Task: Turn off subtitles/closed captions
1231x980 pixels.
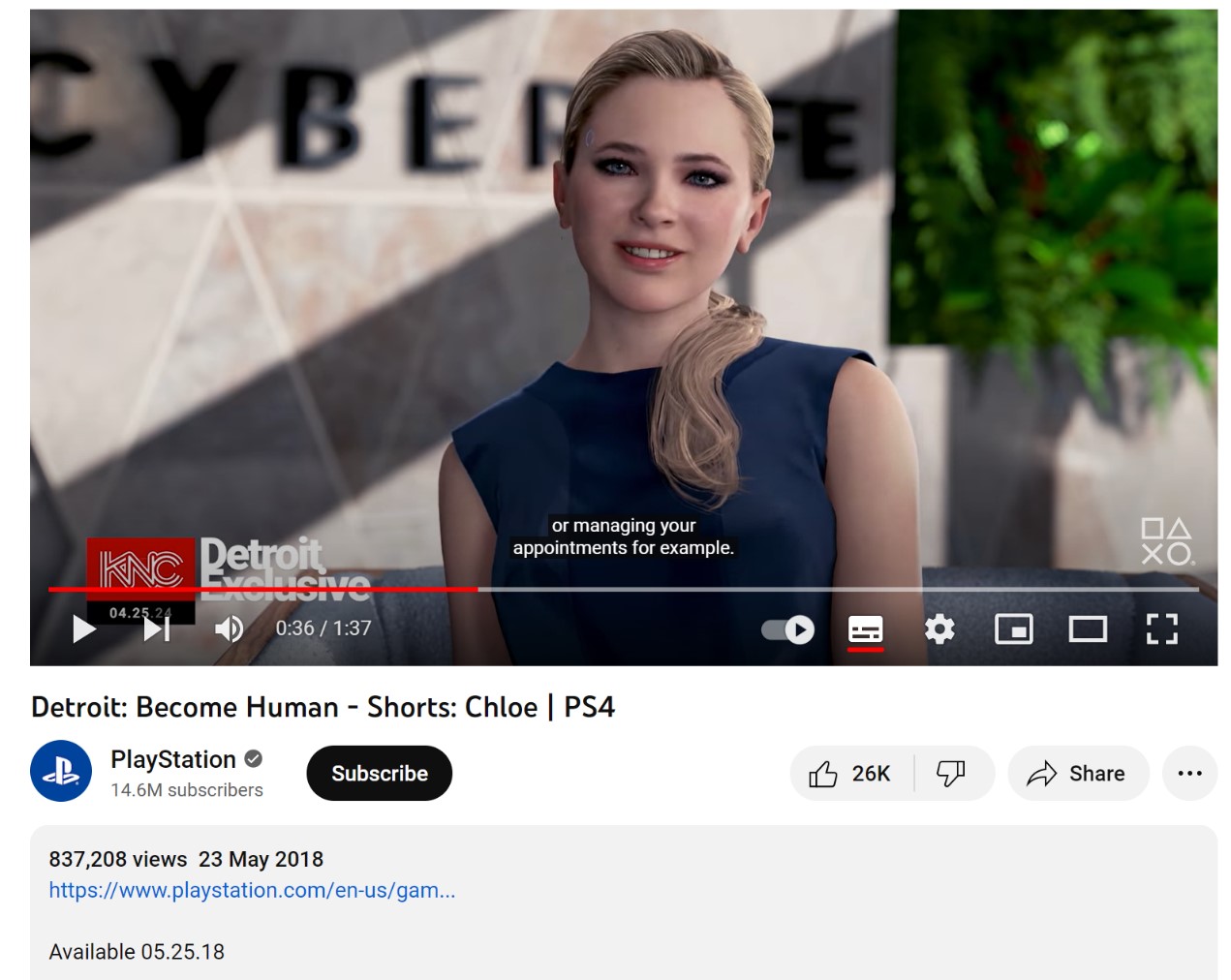Action: pyautogui.click(x=865, y=629)
